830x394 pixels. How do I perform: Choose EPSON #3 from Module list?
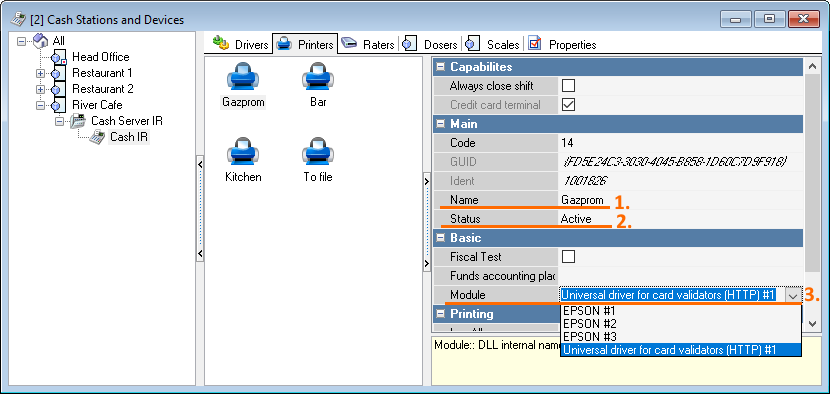(x=680, y=337)
